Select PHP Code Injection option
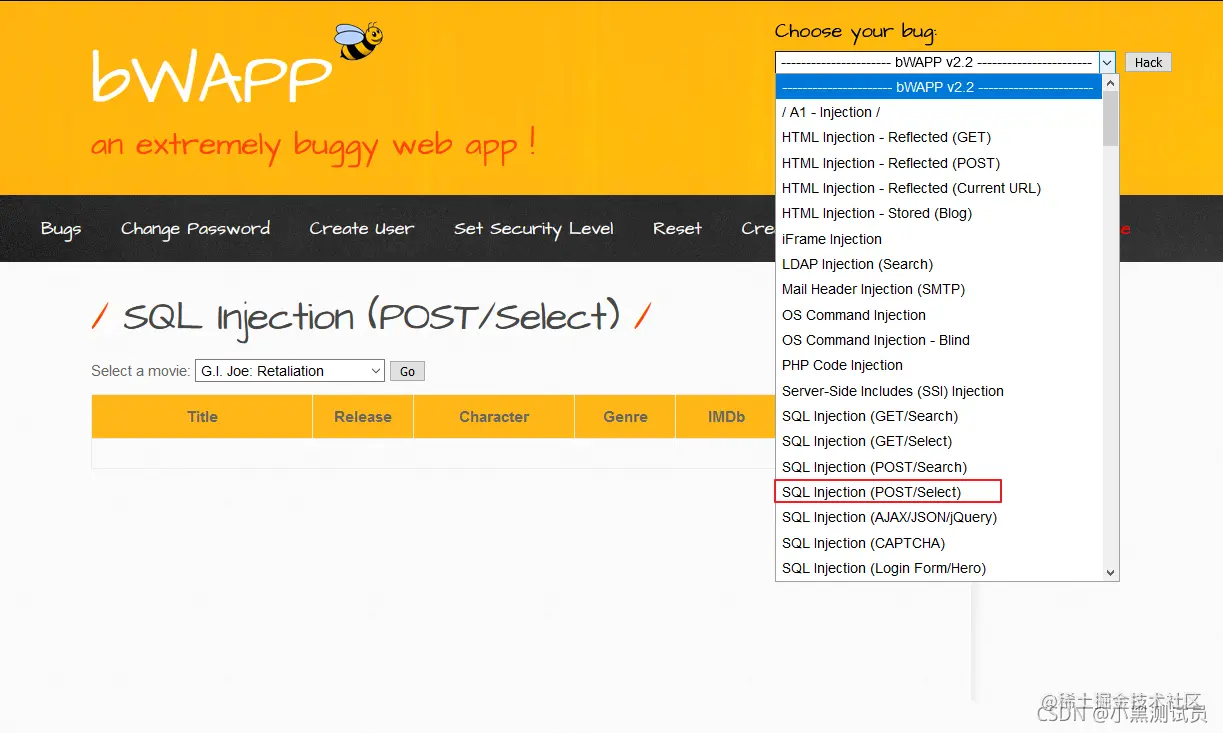1223x733 pixels. point(939,365)
